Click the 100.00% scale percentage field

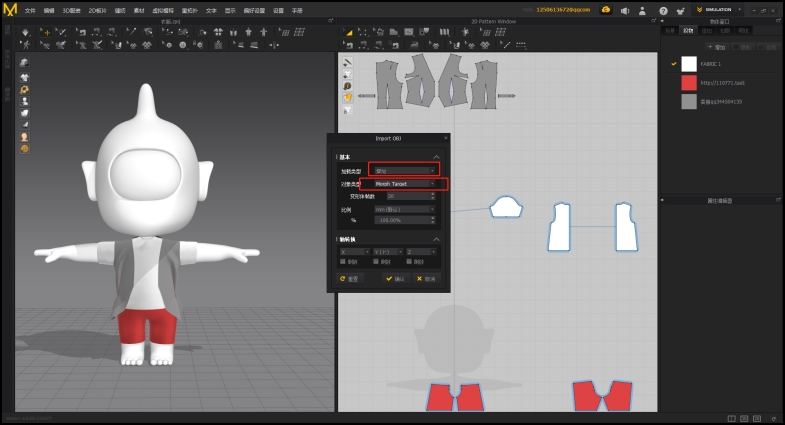coord(402,220)
